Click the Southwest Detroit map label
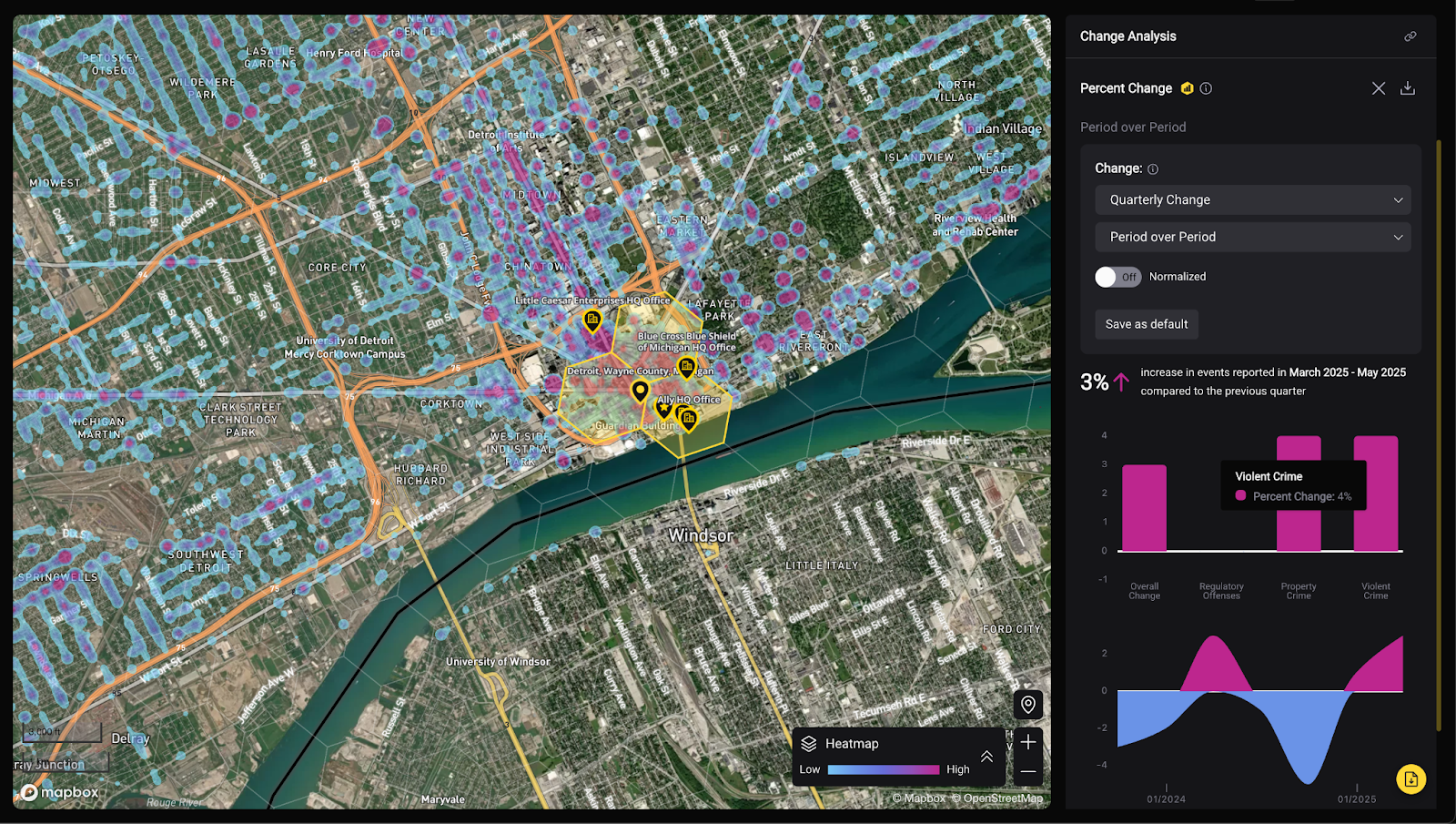1456x824 pixels. [x=206, y=561]
